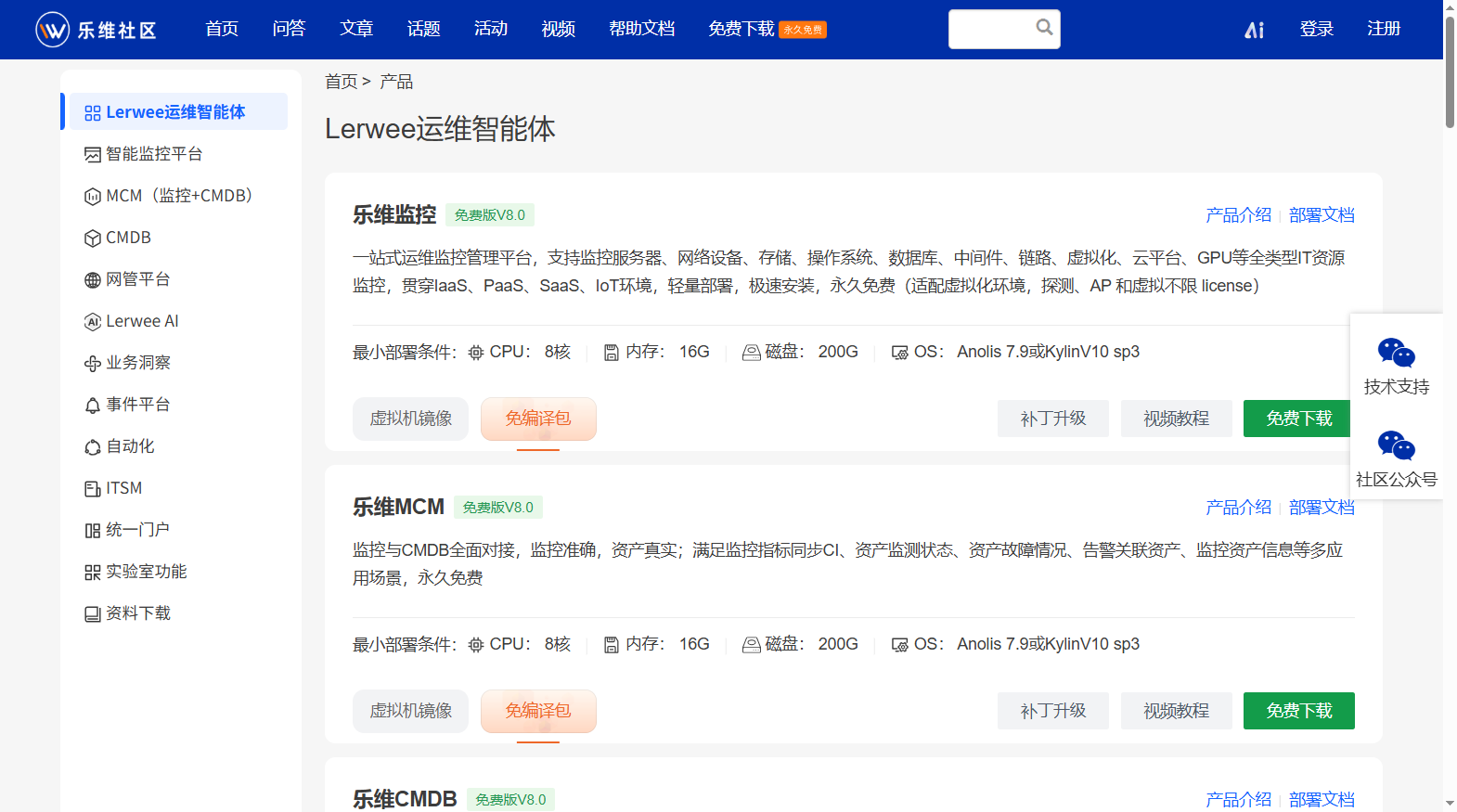Screen dimensions: 1457x812
Task: Open 话题 in top navigation
Action: point(424,29)
